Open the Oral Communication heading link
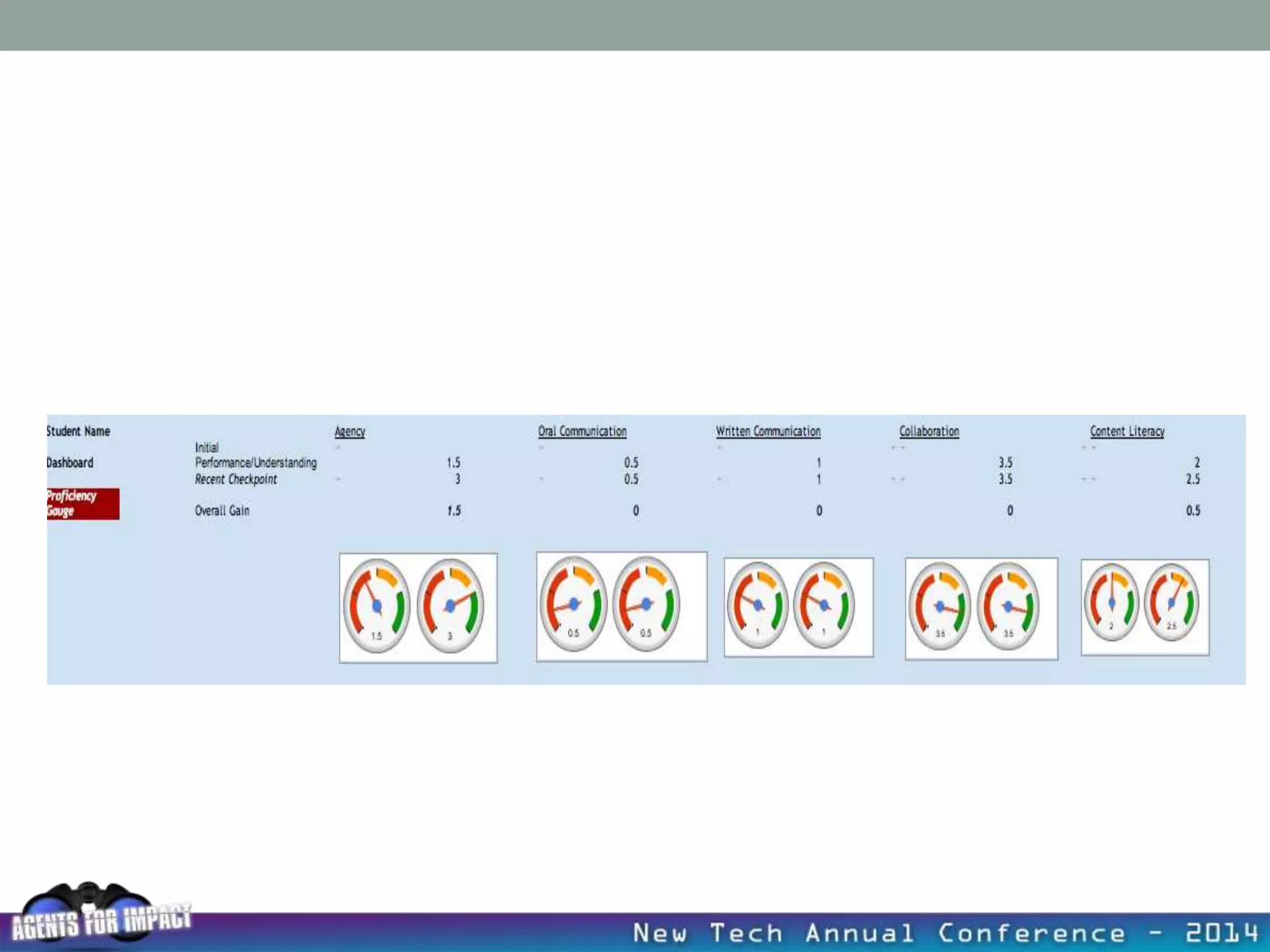The width and height of the screenshot is (1270, 952). [582, 431]
